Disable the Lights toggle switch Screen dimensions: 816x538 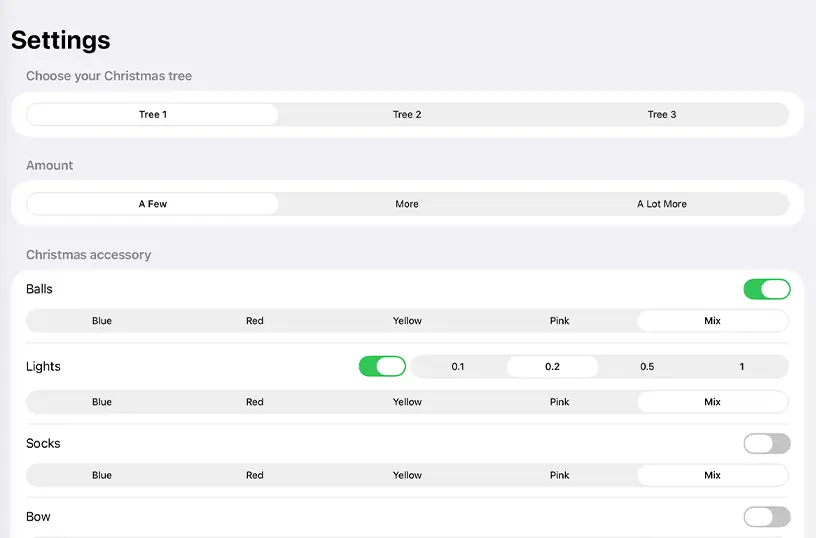click(382, 366)
